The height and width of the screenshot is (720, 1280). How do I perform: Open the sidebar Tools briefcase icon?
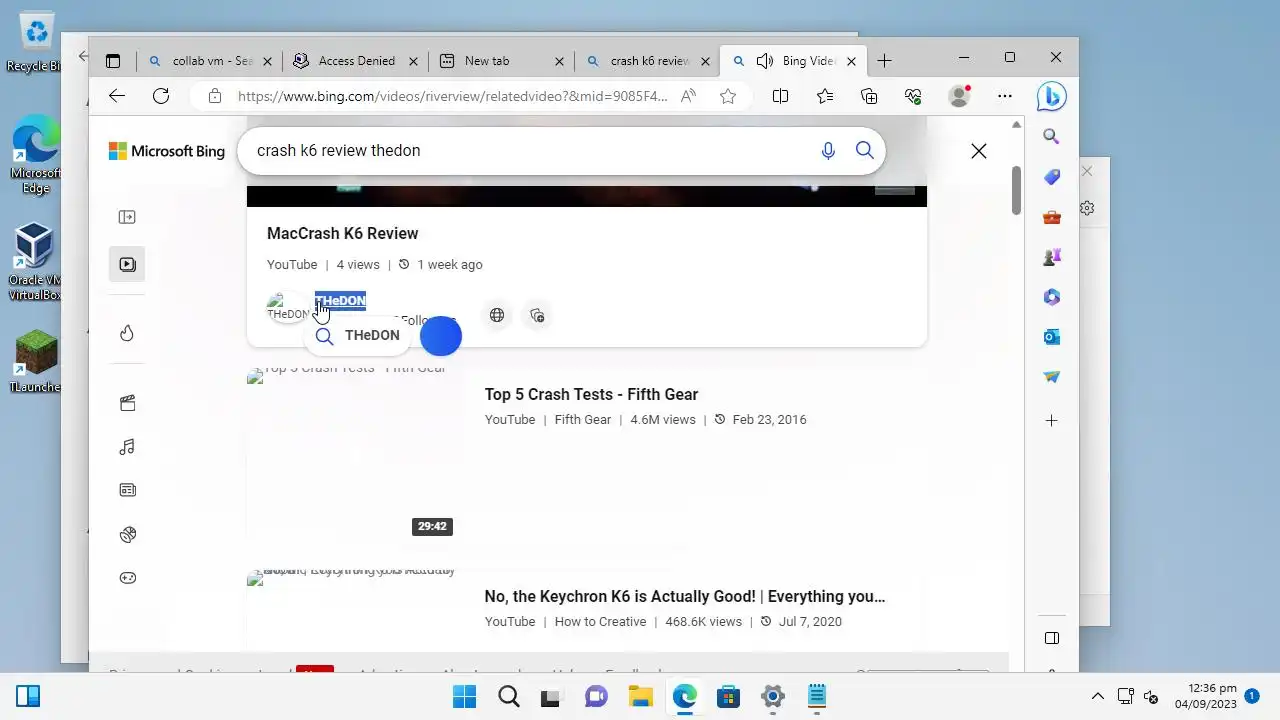click(1051, 217)
